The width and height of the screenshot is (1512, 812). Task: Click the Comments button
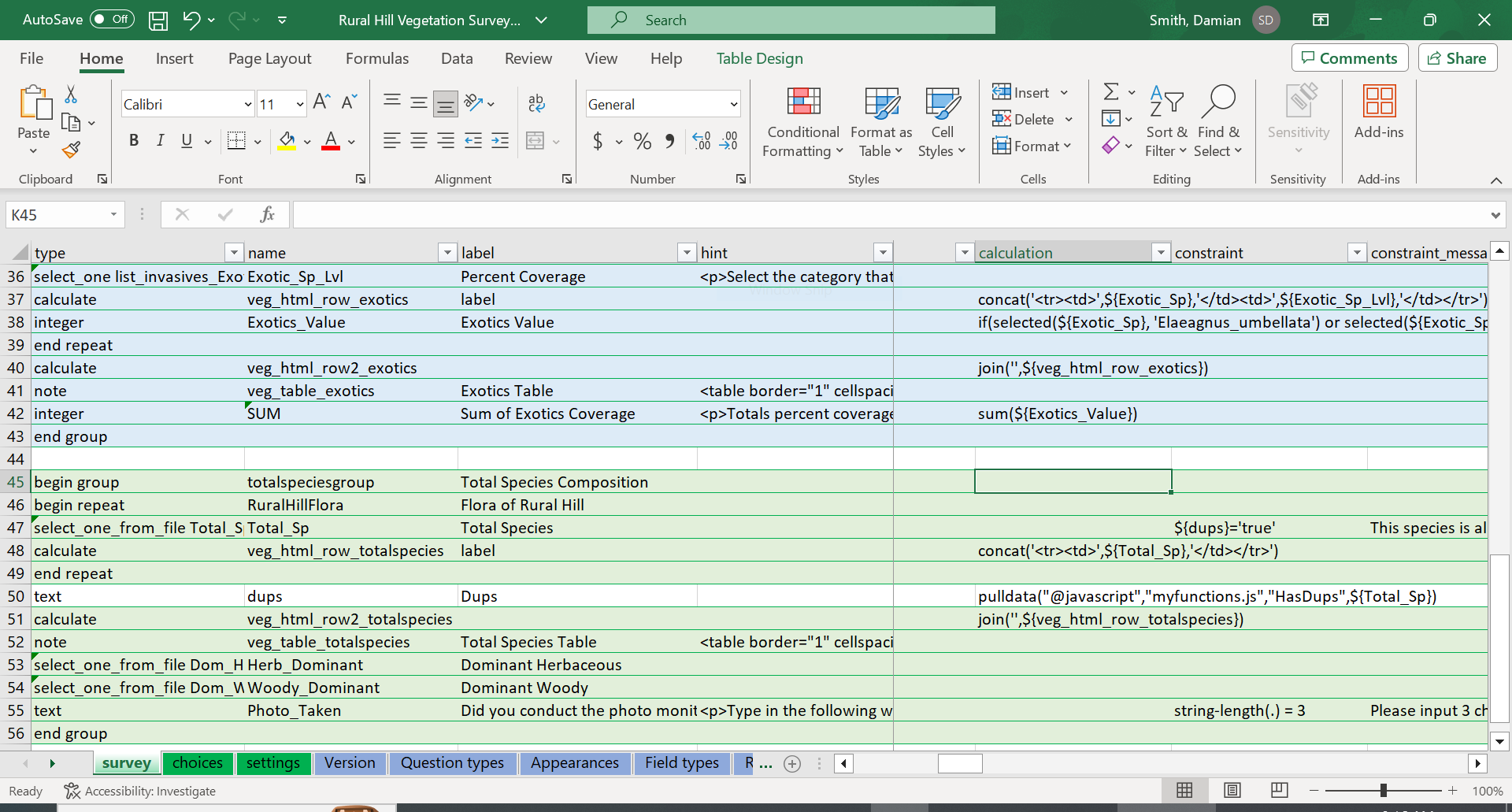point(1349,58)
